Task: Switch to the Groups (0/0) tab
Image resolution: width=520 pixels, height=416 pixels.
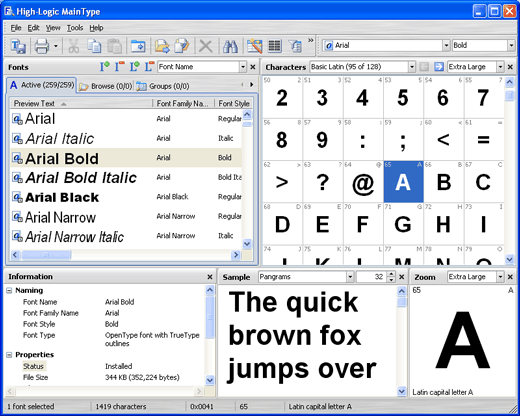Action: 163,86
